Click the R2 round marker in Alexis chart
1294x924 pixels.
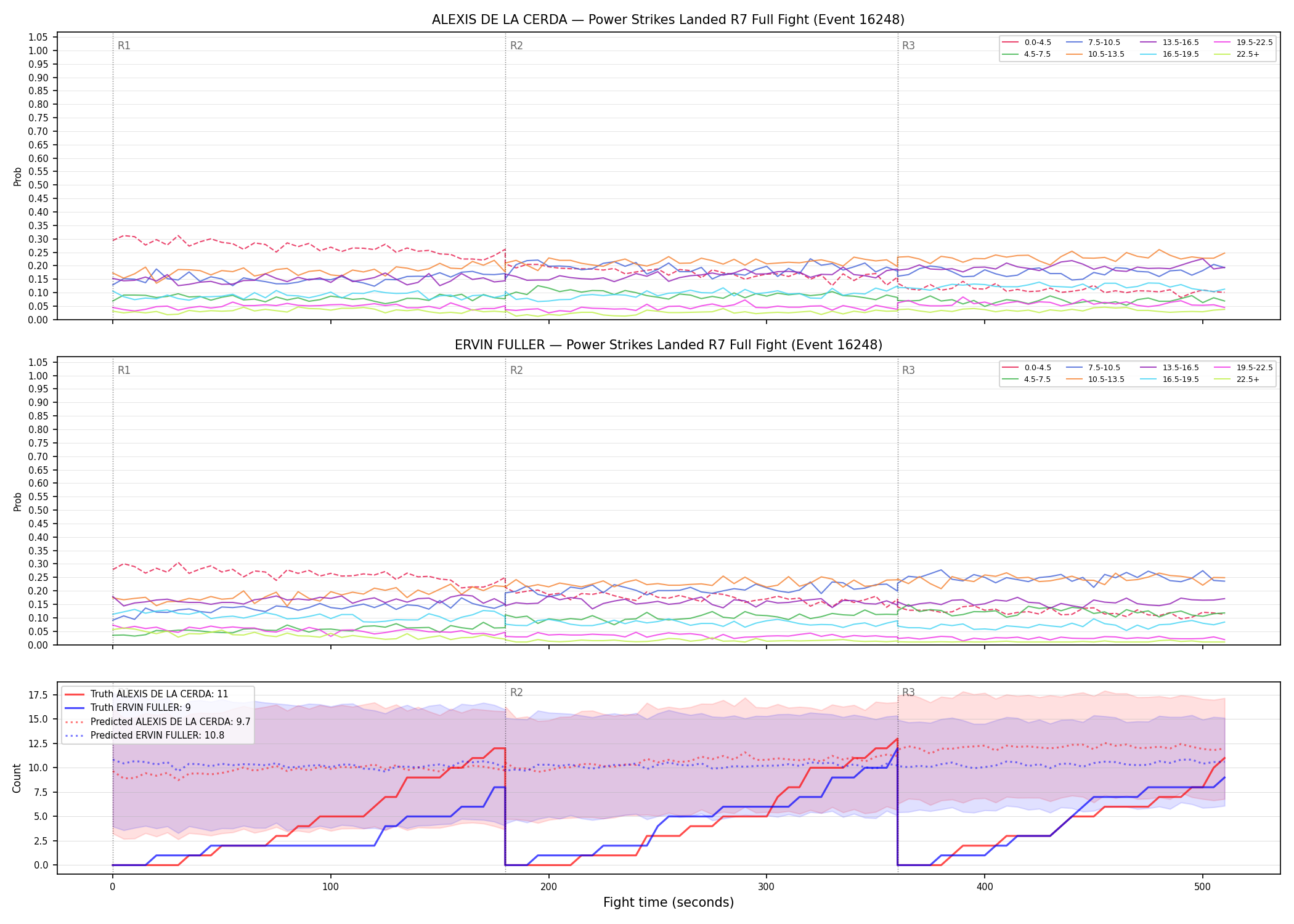(x=516, y=46)
